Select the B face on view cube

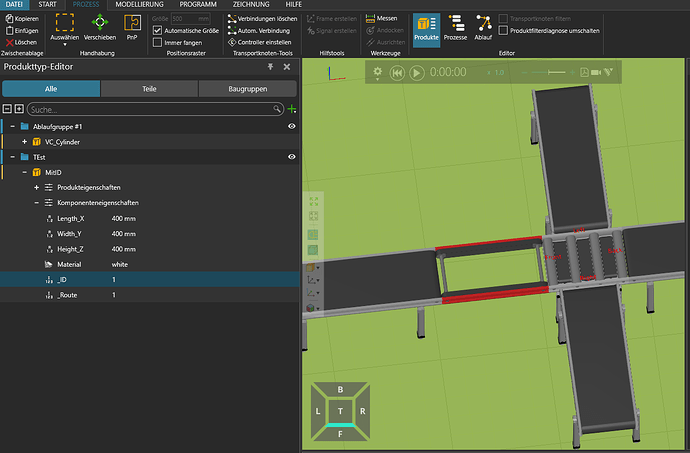click(x=340, y=389)
